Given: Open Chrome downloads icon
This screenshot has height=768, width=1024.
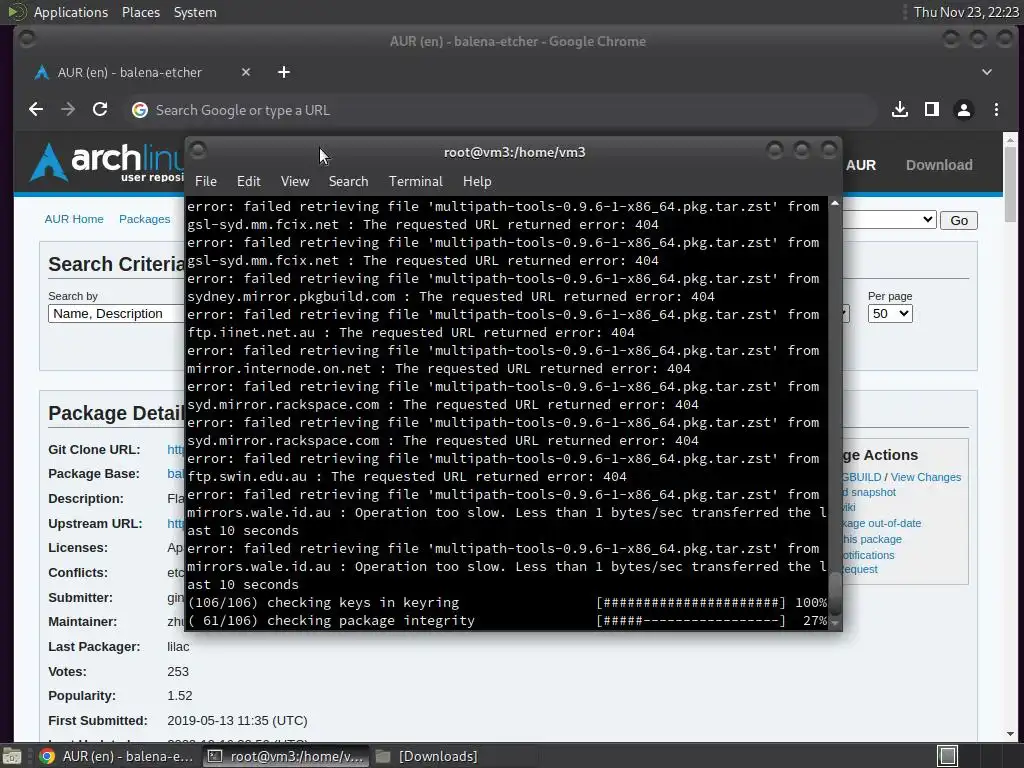Looking at the screenshot, I should [x=900, y=110].
